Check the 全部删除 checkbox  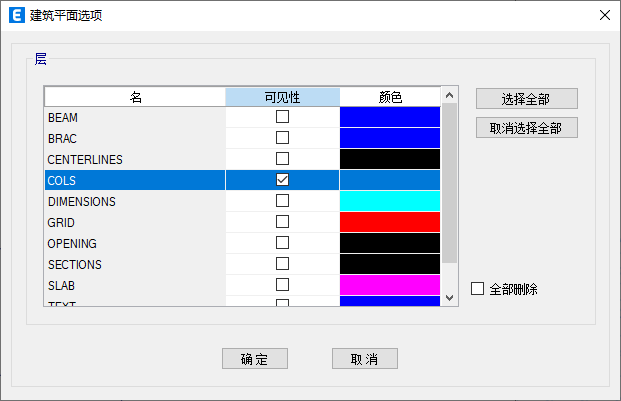click(478, 289)
